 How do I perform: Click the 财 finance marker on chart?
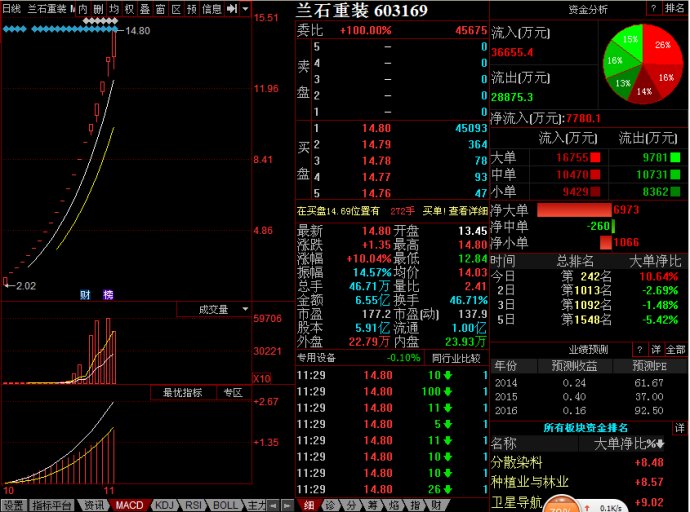pyautogui.click(x=85, y=295)
